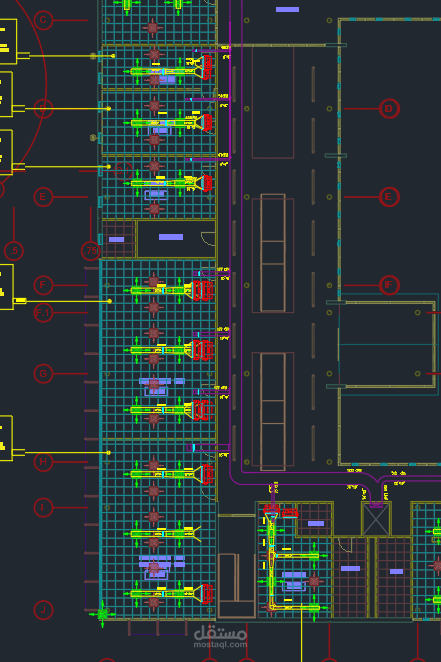This screenshot has height=662, width=441.
Task: Select the grid bubble labeled .5
Action: pos(14,250)
